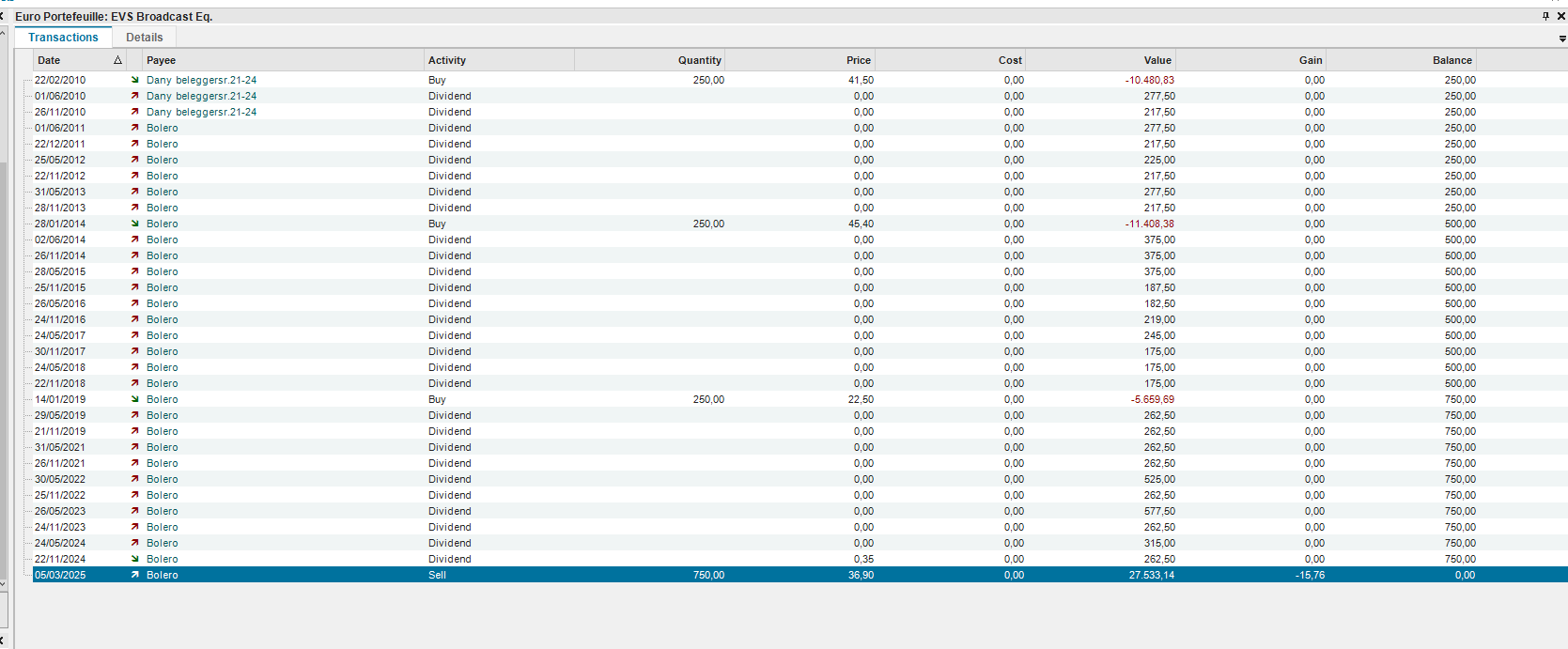Click the buy arrow icon for 14/01/2019
The height and width of the screenshot is (649, 1568).
pyautogui.click(x=135, y=399)
